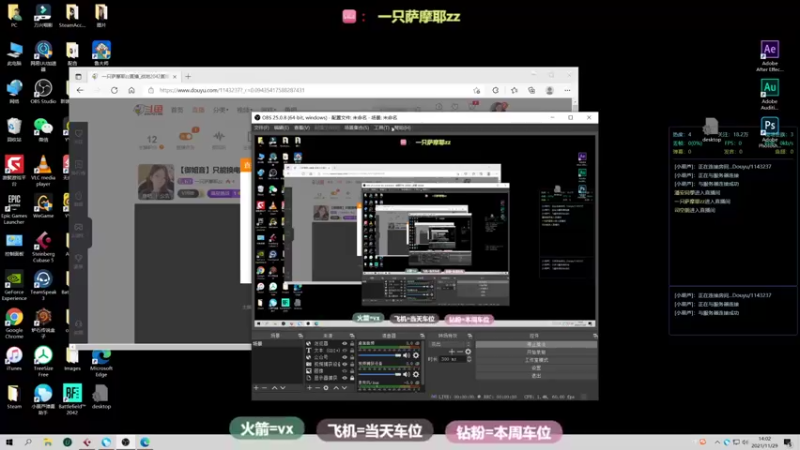
Task: Click the remove scene minus icon in OBS
Action: (264, 388)
